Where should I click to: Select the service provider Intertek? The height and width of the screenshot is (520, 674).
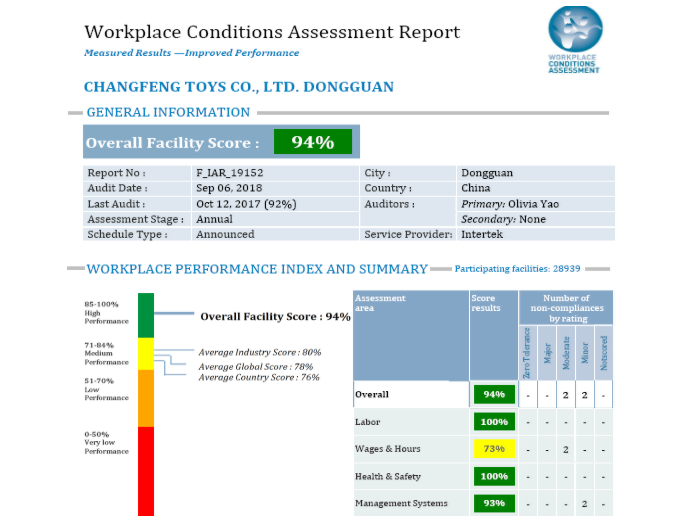[483, 234]
